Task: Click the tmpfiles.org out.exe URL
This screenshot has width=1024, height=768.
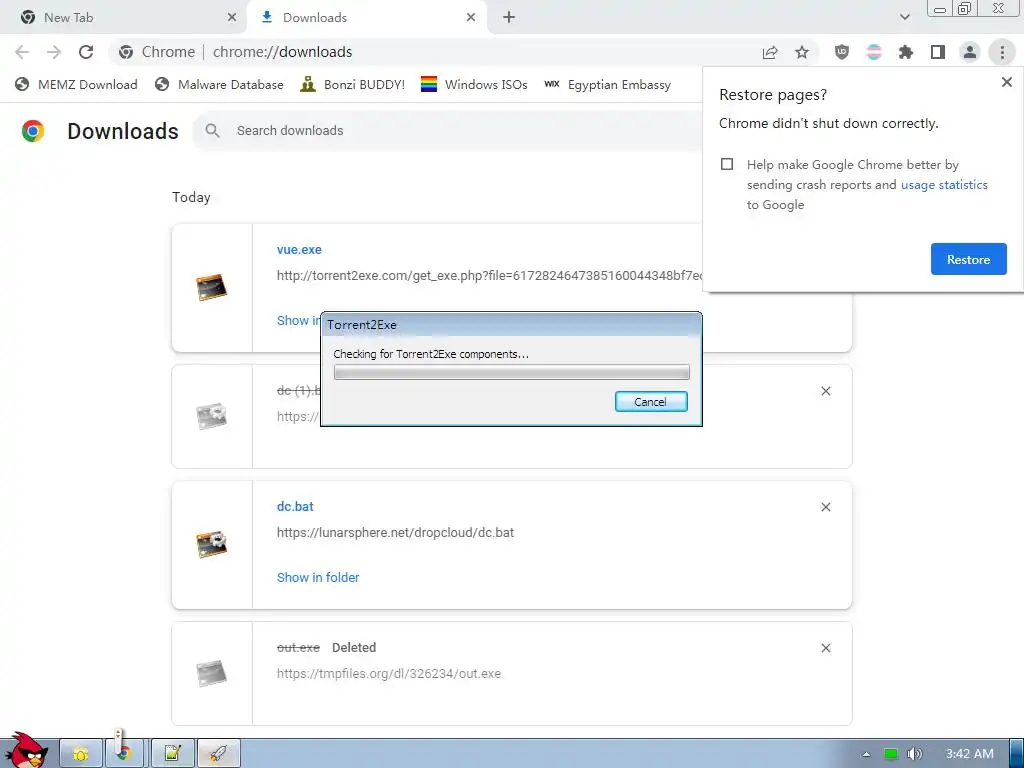Action: click(x=389, y=674)
